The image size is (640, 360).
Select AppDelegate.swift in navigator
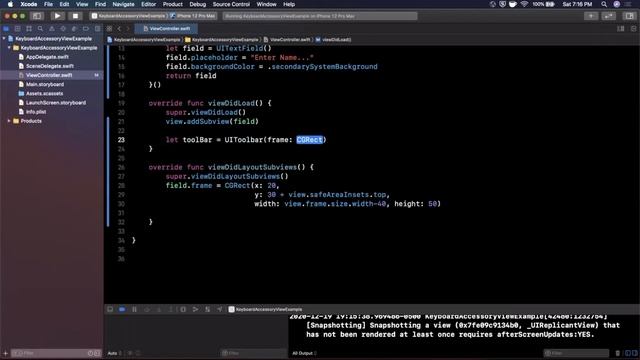tap(47, 57)
